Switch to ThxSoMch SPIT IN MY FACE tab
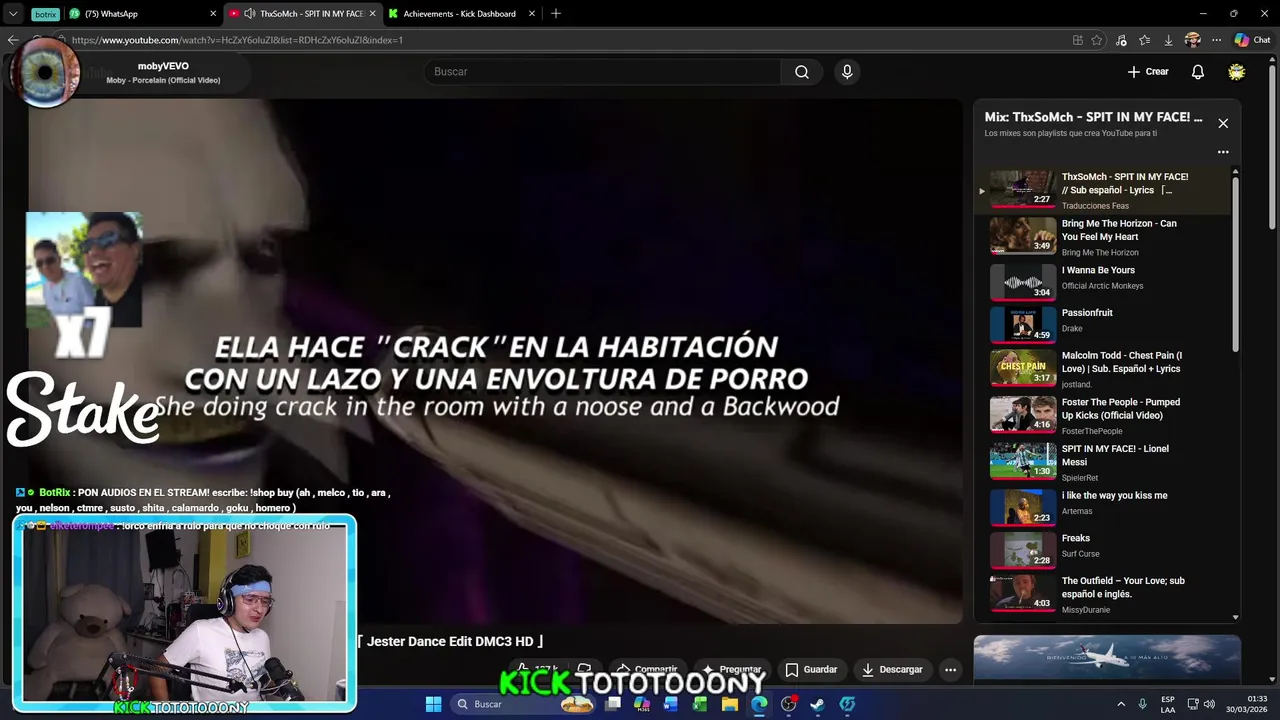Image resolution: width=1280 pixels, height=720 pixels. 303,14
